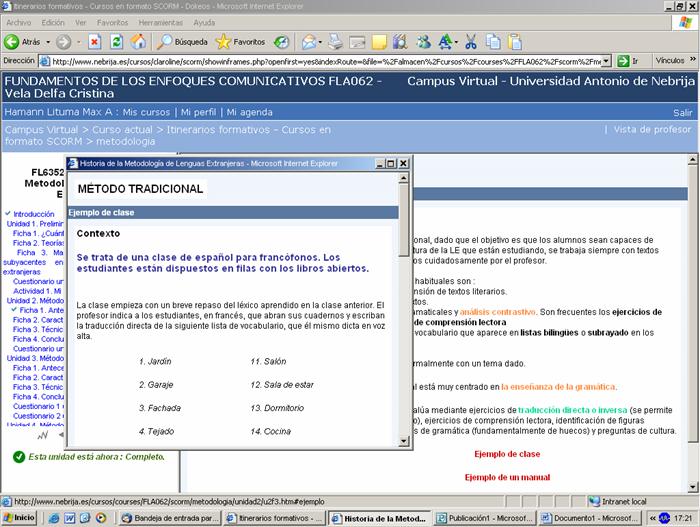Viewport: 700px width, 527px height.
Task: Open the Edición menu
Action: [53, 22]
